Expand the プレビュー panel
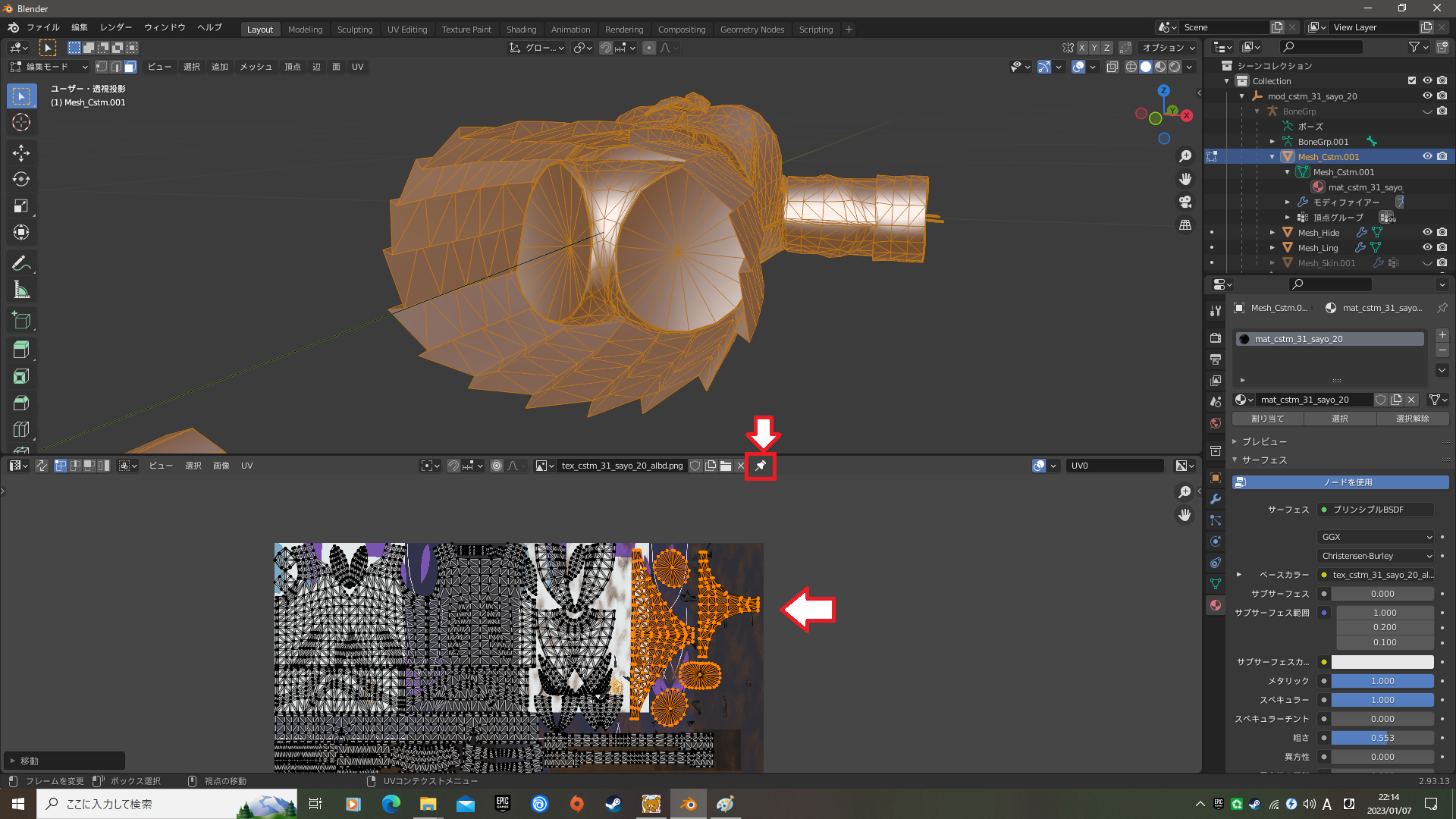This screenshot has width=1456, height=819. [1263, 441]
